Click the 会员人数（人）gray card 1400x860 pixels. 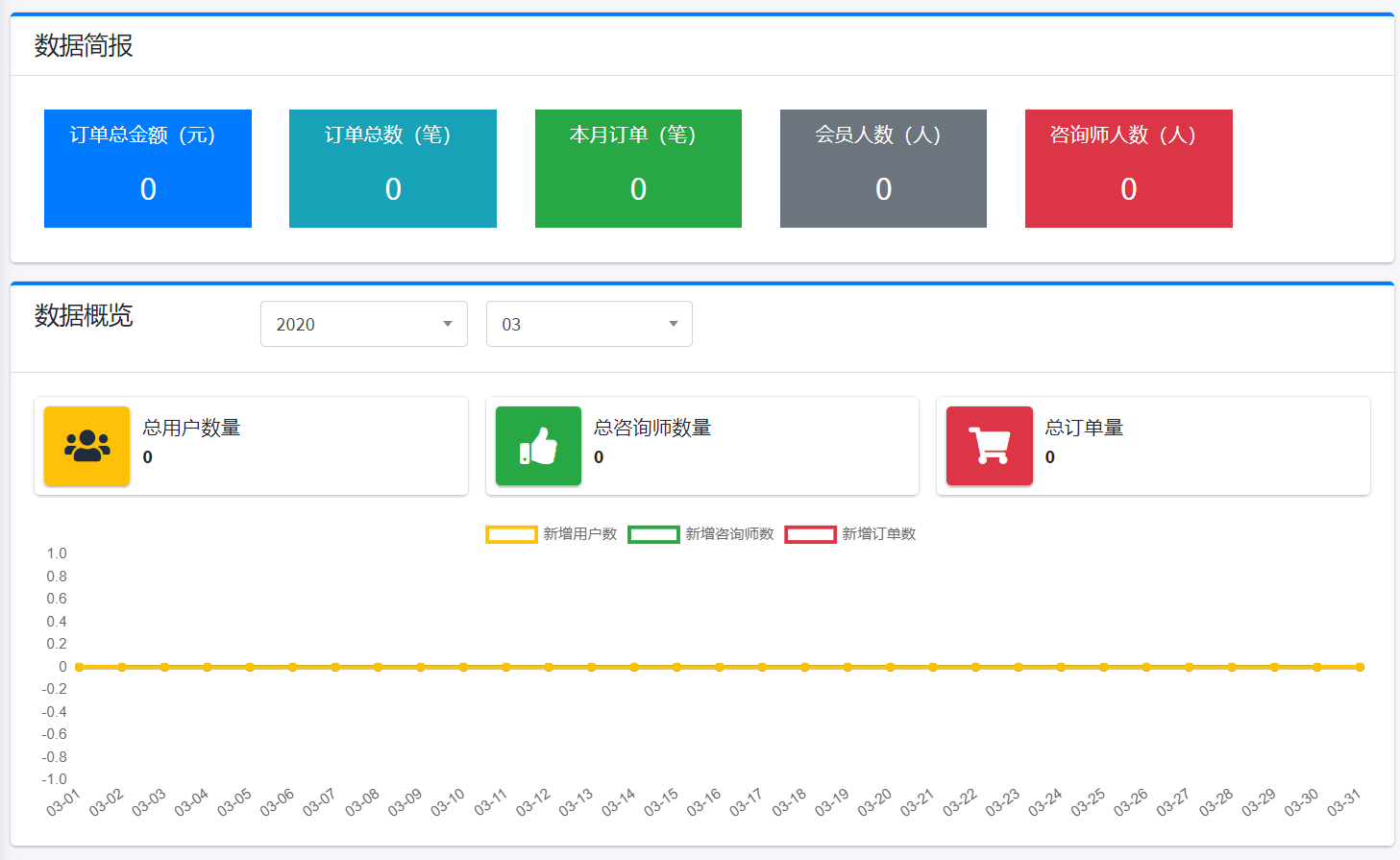[x=883, y=168]
